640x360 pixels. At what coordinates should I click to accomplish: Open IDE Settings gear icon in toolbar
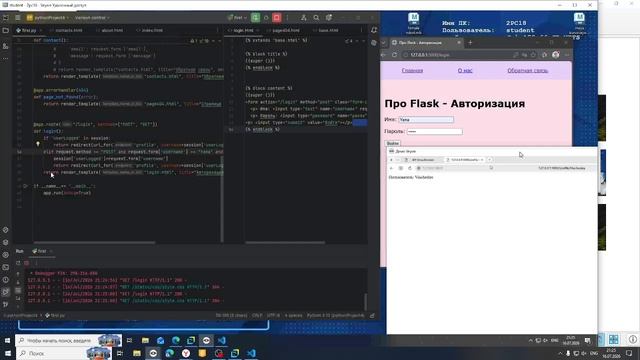329,18
